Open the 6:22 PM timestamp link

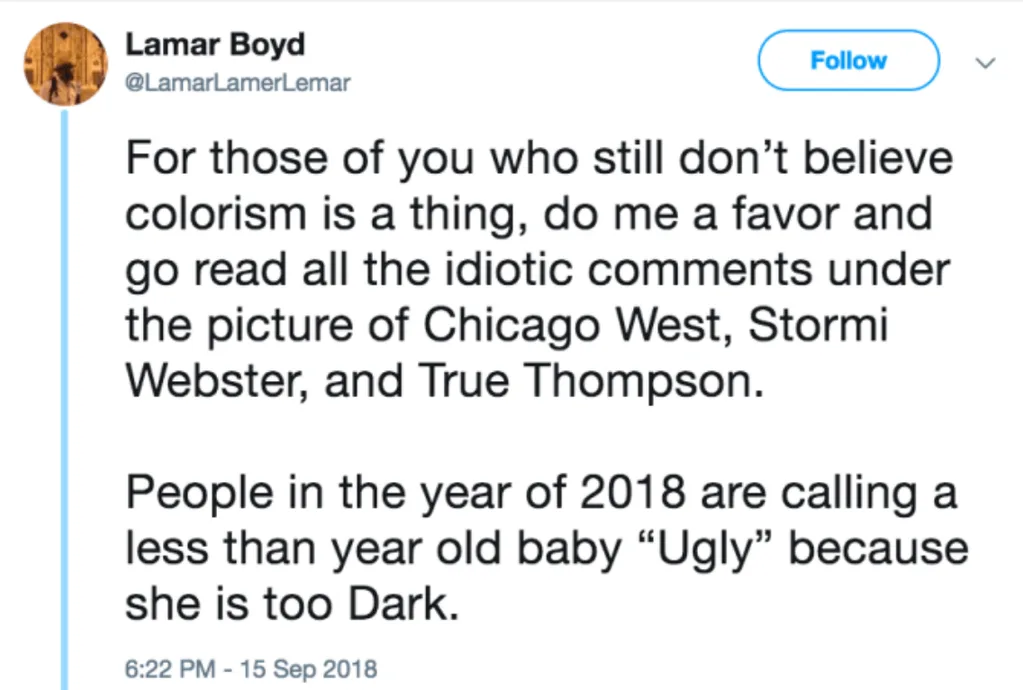click(x=170, y=669)
